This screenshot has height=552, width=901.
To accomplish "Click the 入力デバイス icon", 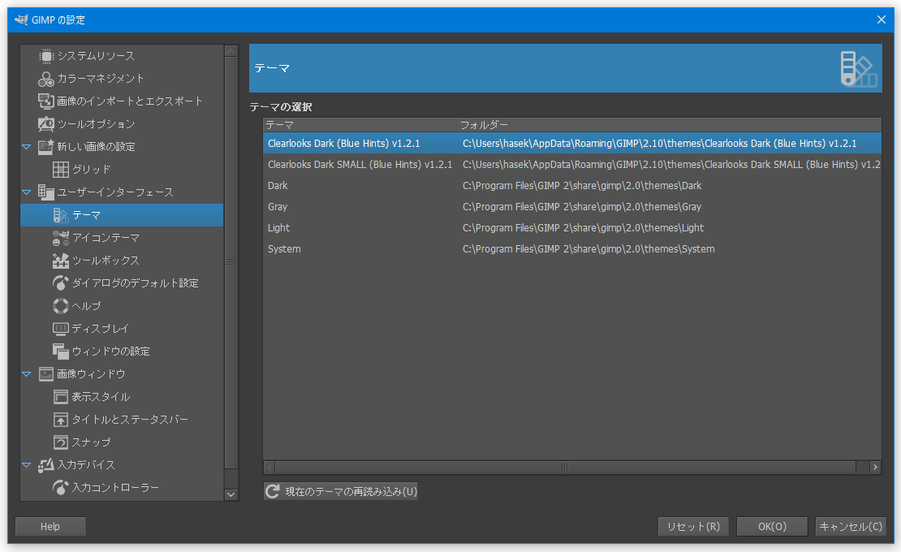I will pyautogui.click(x=46, y=465).
